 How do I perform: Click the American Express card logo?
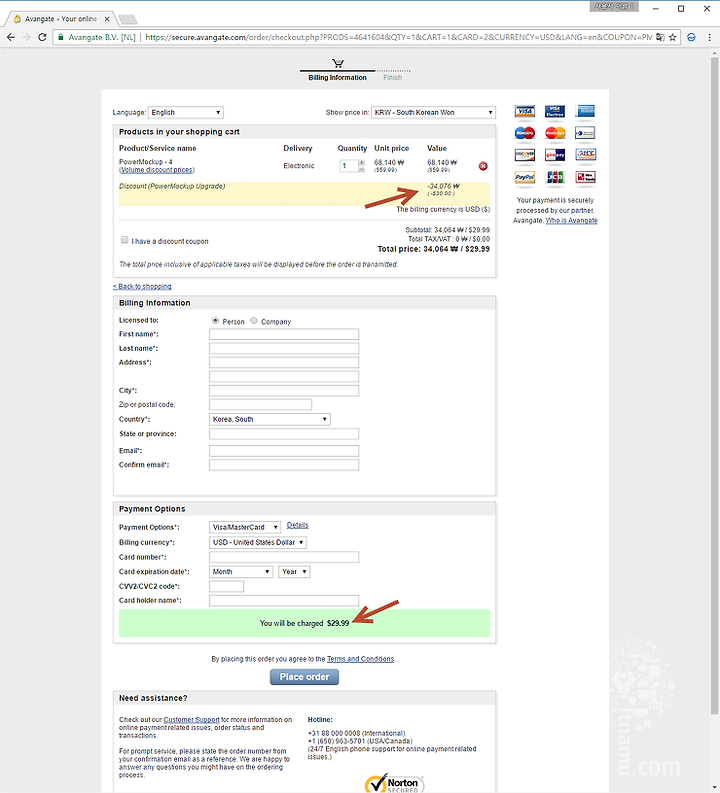585,111
